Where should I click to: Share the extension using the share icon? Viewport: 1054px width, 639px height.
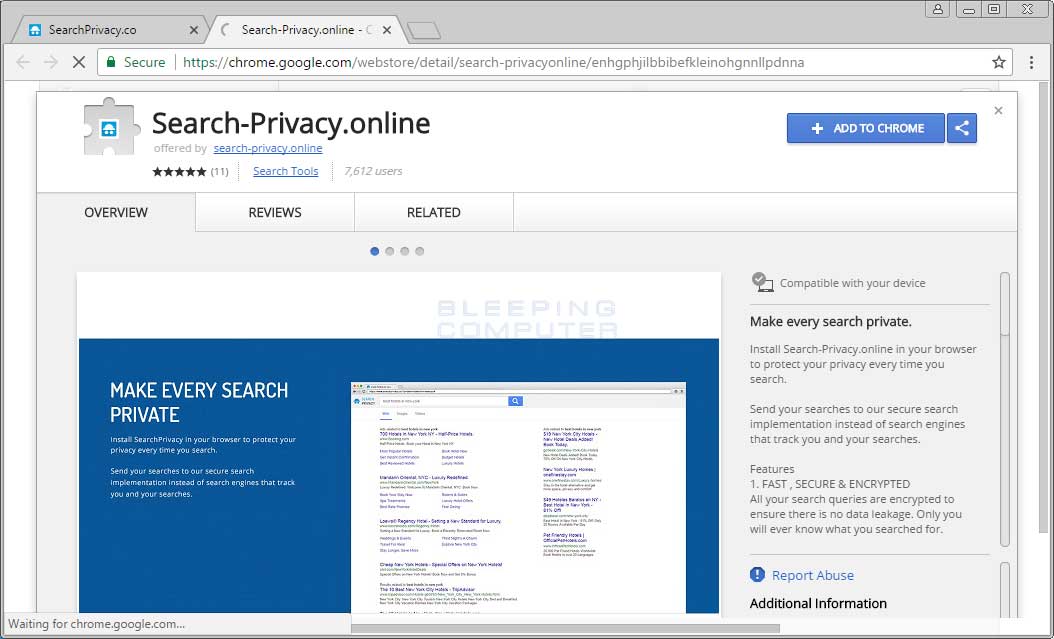coord(962,128)
